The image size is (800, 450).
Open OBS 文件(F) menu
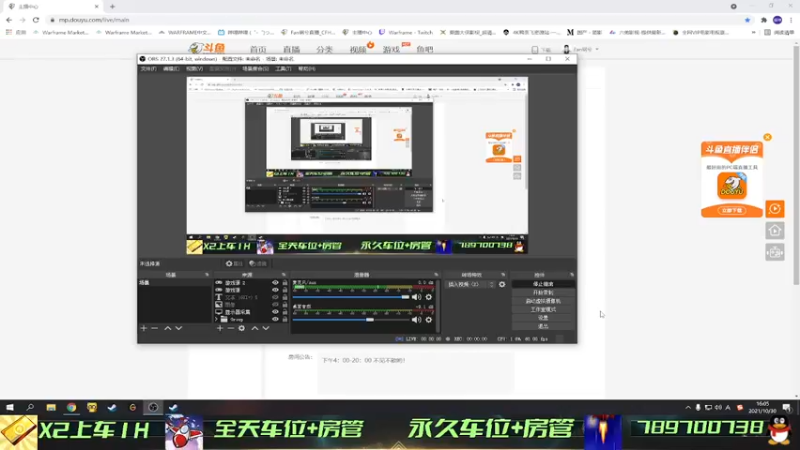coord(148,69)
